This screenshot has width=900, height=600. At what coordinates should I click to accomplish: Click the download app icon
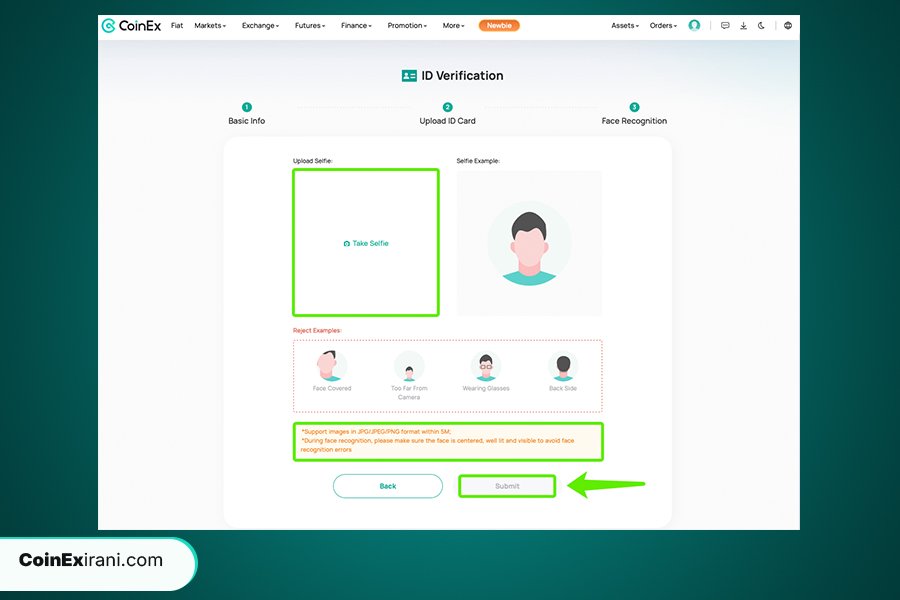pos(744,26)
